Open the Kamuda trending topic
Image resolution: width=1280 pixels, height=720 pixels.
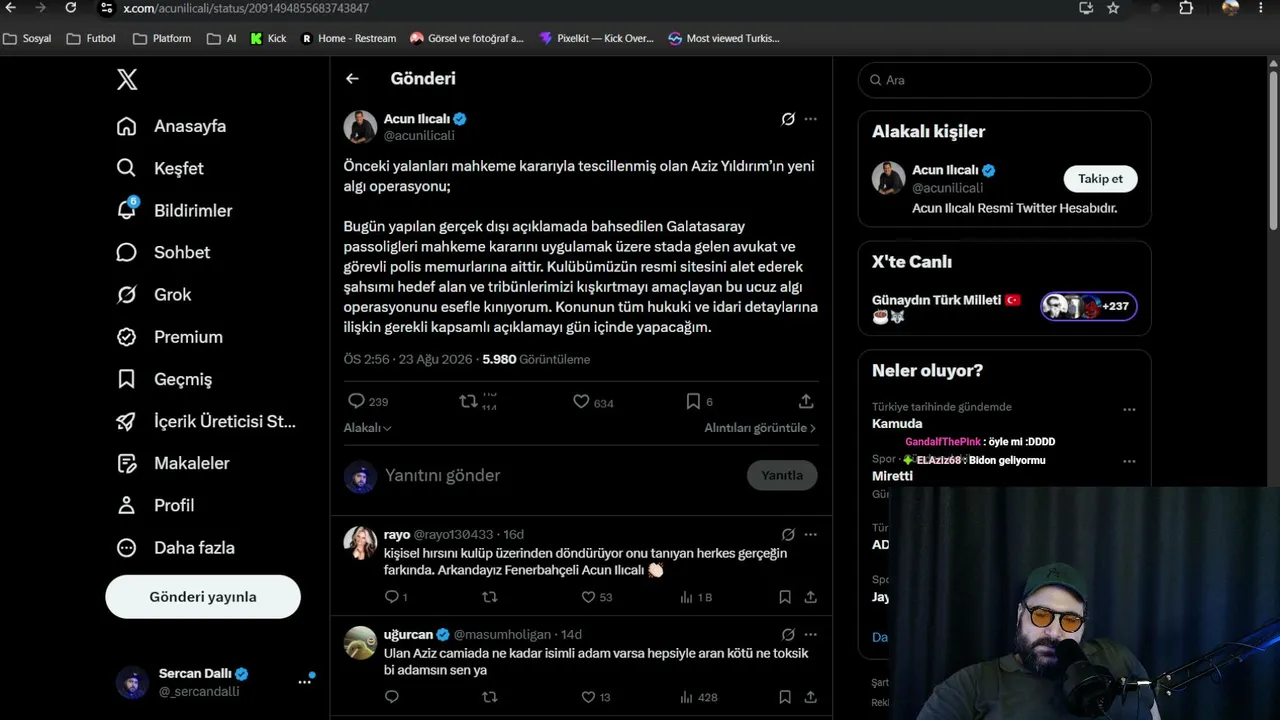(x=897, y=424)
